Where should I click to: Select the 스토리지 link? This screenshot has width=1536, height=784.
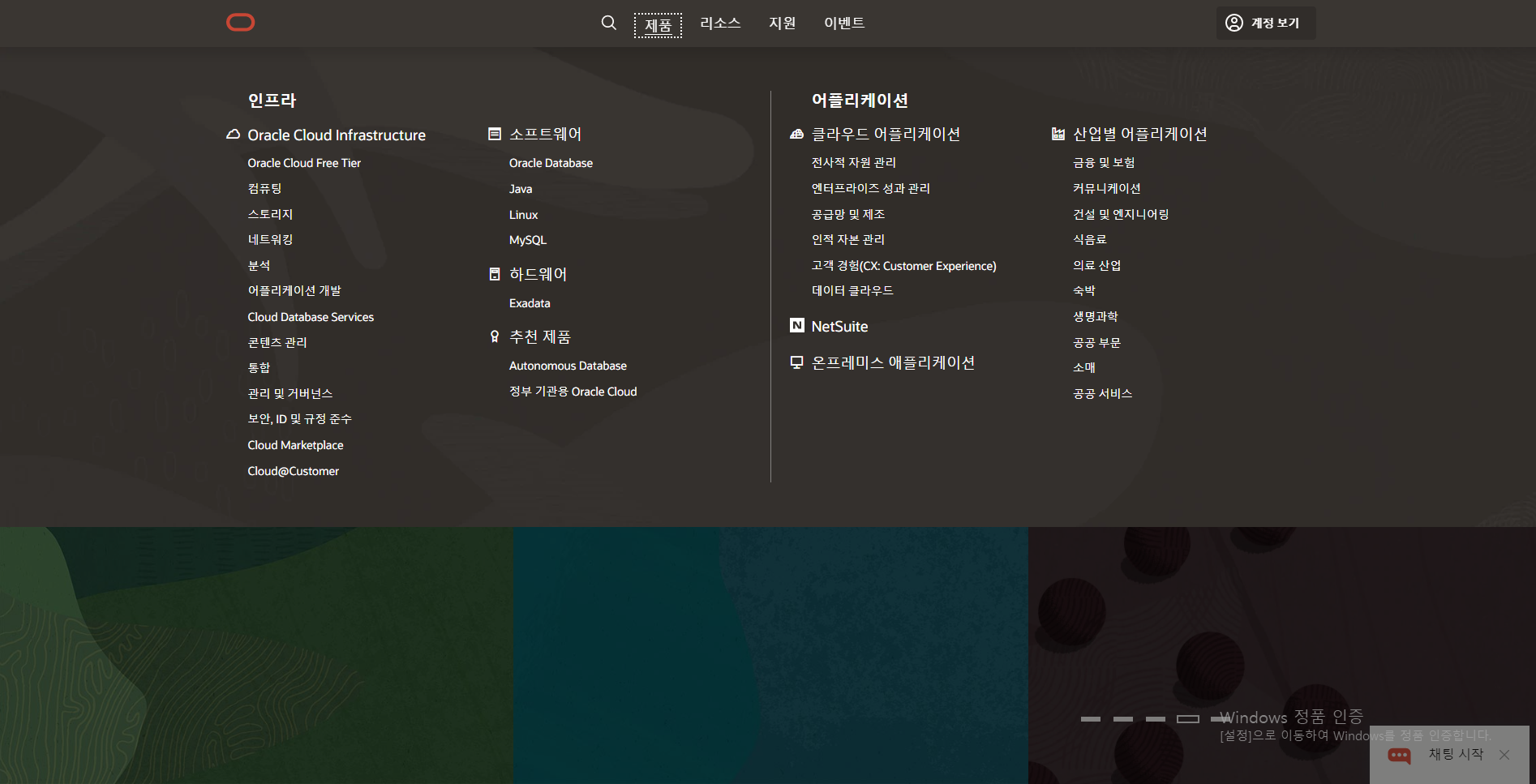270,214
